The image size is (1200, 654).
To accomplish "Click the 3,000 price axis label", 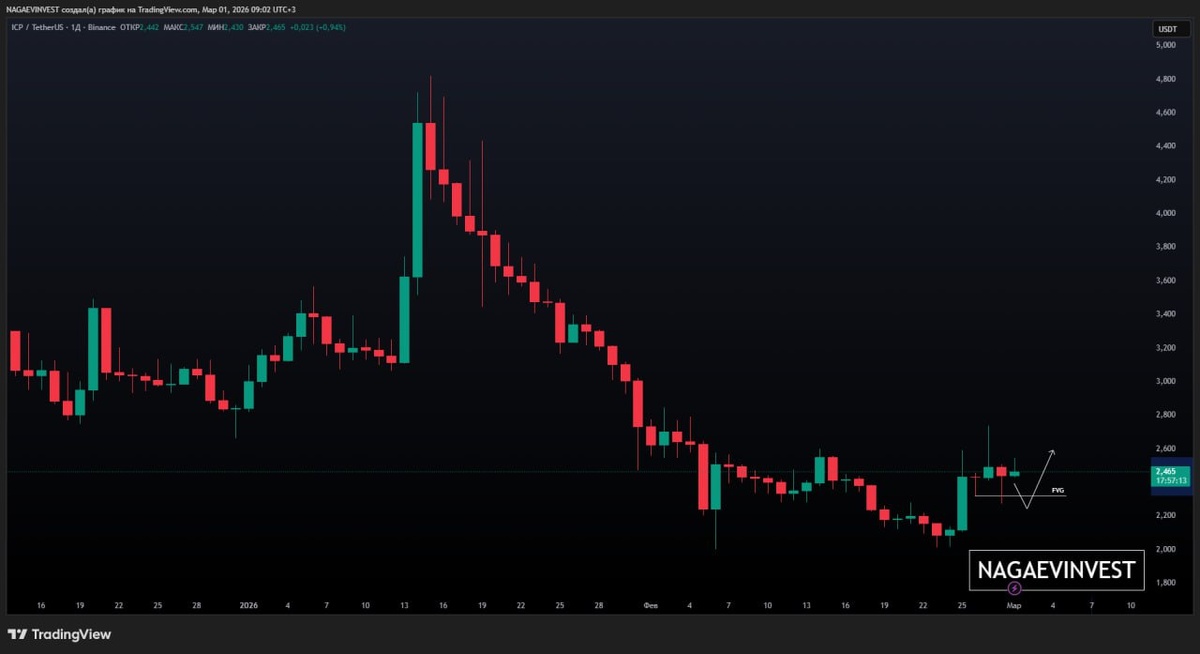I will point(1165,381).
